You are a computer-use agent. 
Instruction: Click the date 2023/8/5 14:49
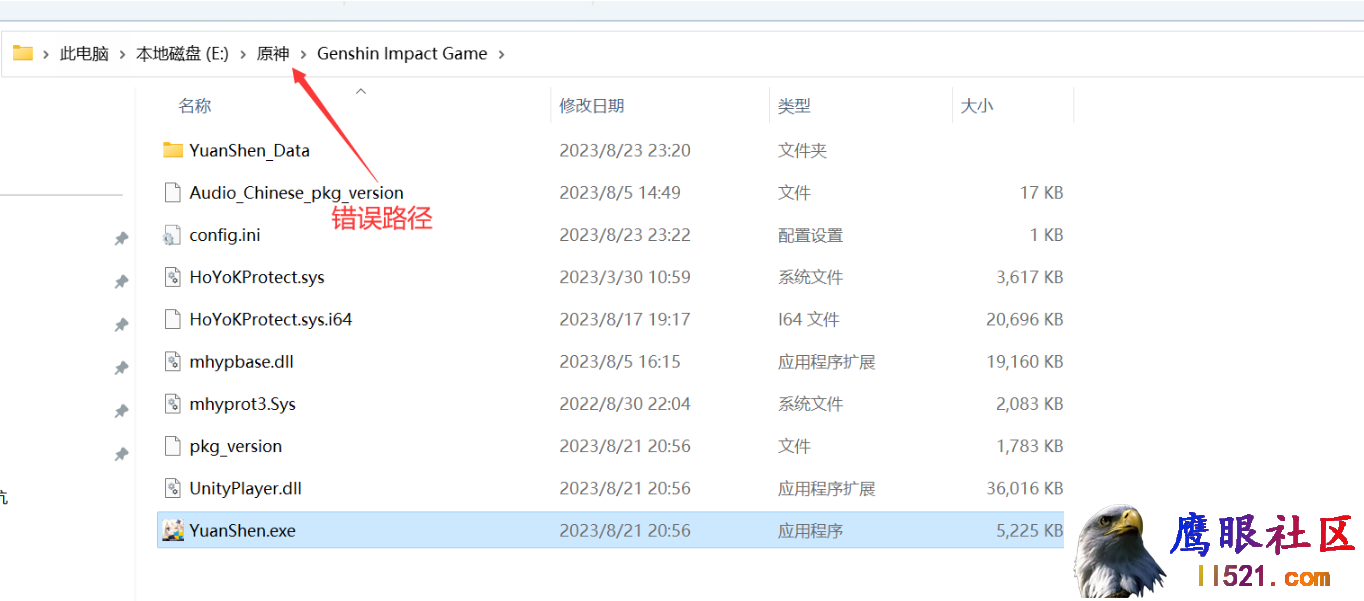(x=620, y=193)
